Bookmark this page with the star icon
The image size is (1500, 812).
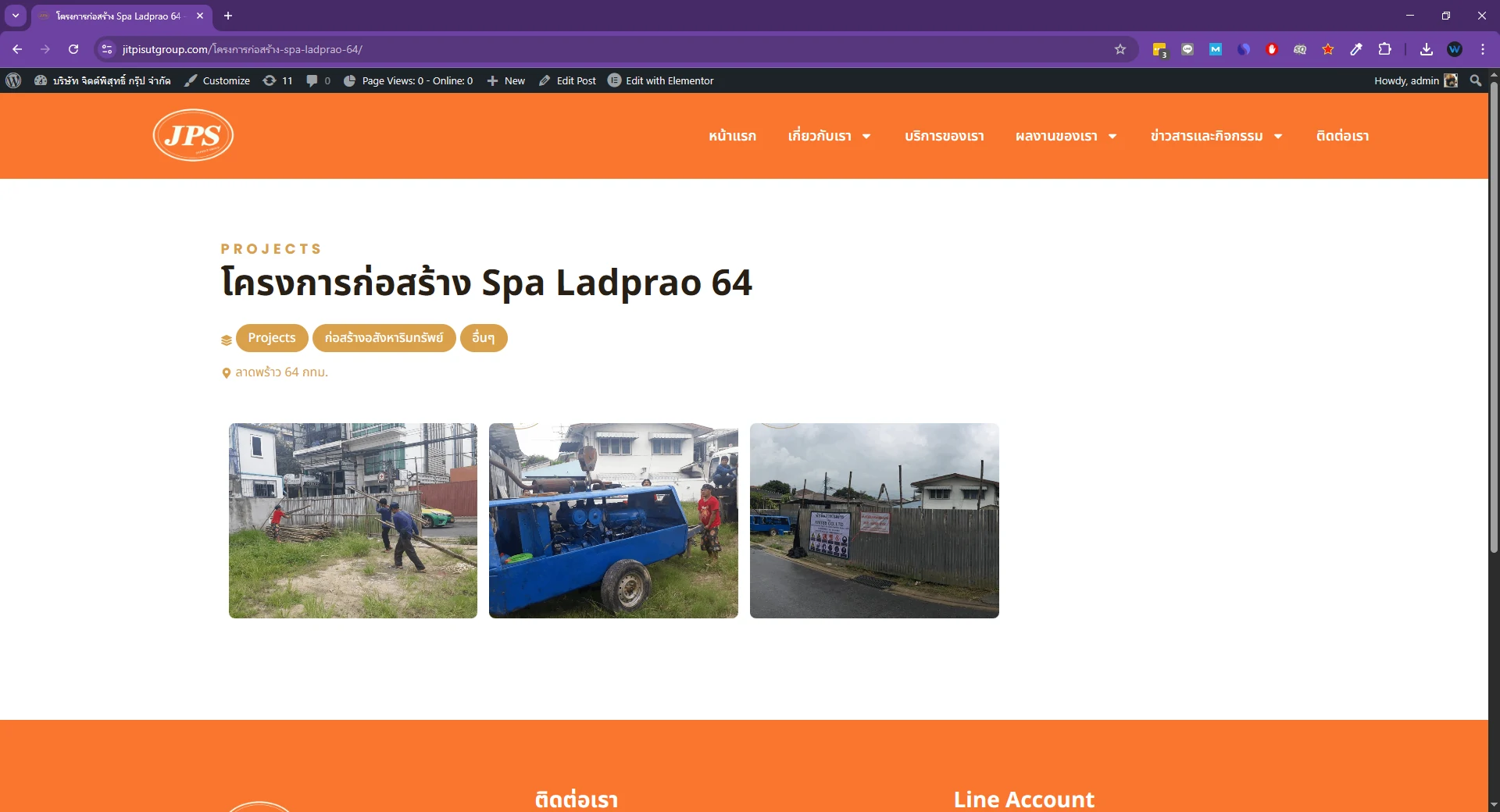tap(1120, 49)
